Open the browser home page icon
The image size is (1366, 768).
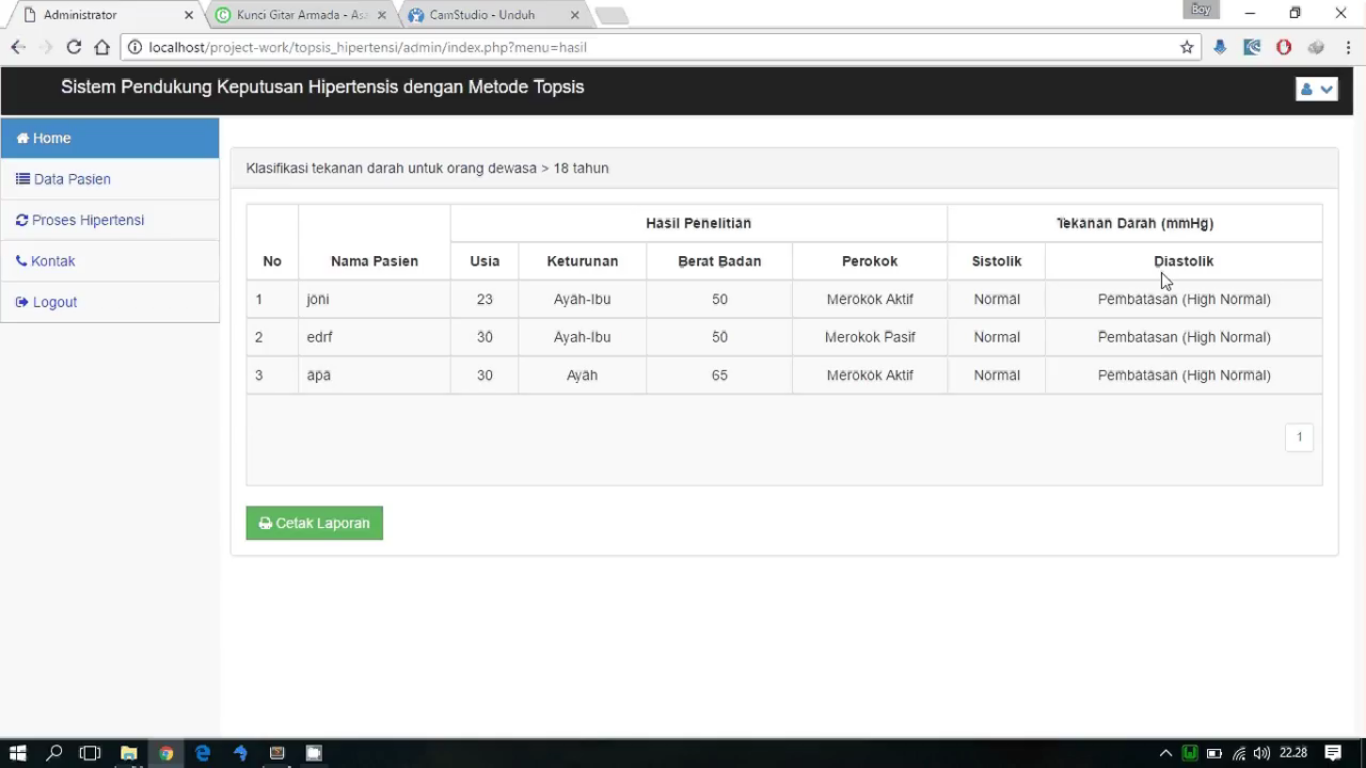(x=102, y=47)
